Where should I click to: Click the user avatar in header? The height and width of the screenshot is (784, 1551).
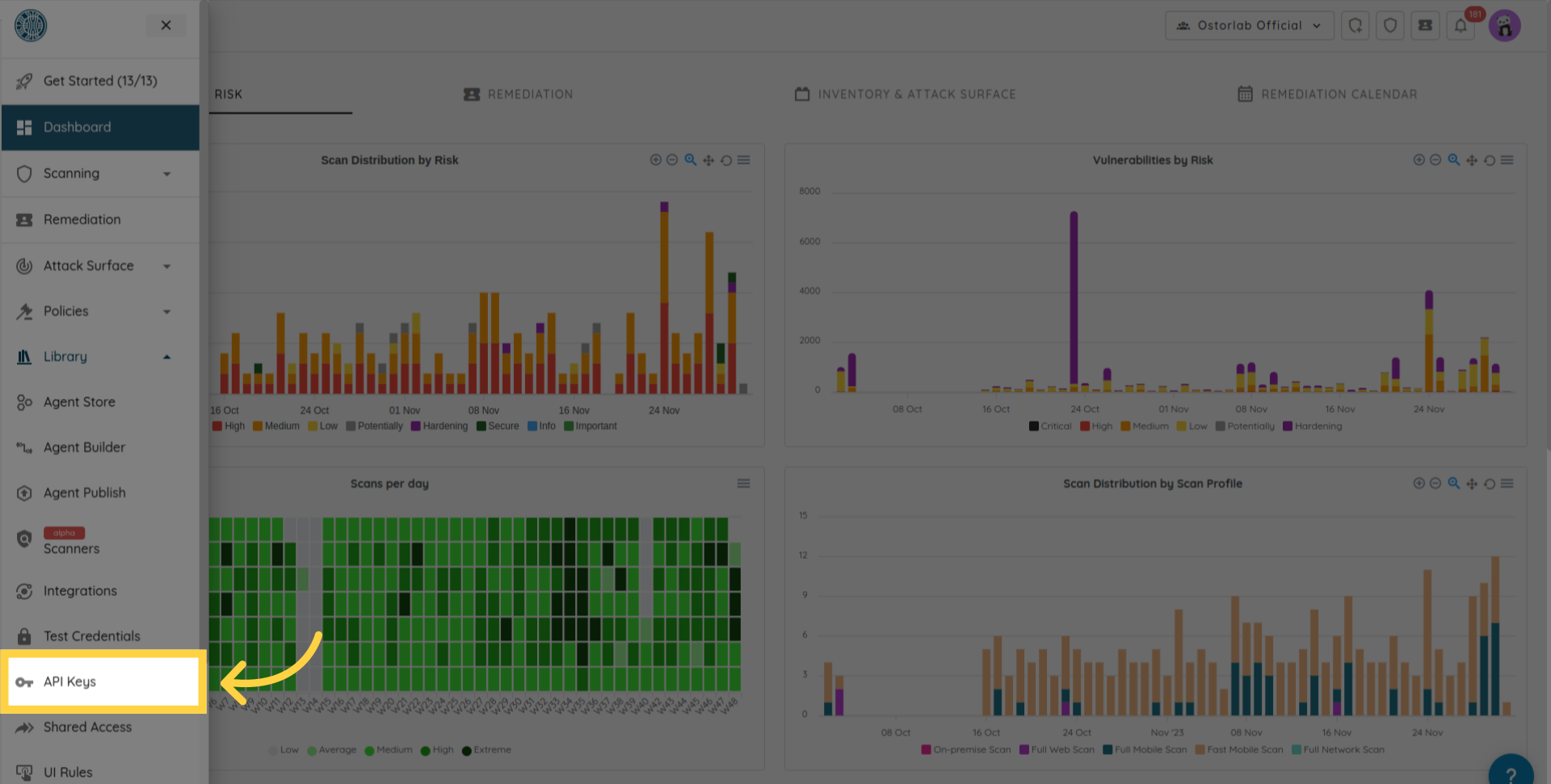(1504, 26)
